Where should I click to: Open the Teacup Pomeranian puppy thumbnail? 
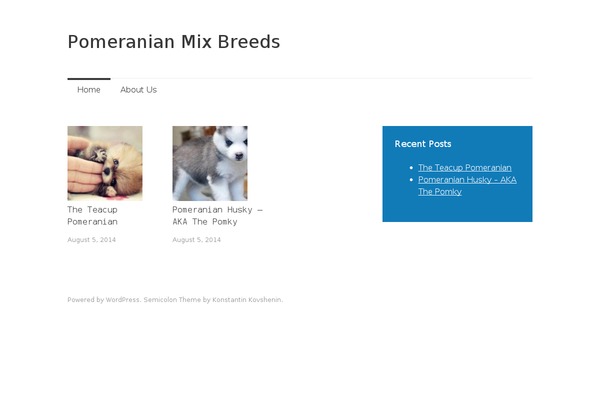[105, 163]
